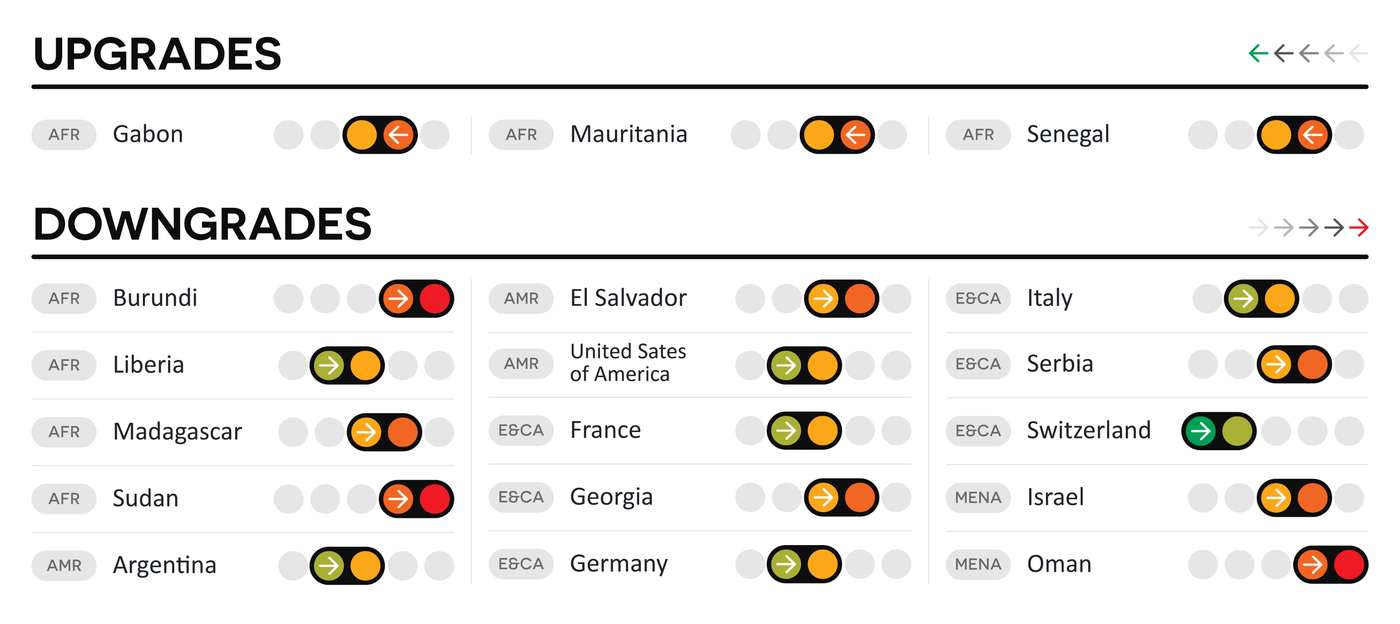Click the E&CA tag beside France

521,431
